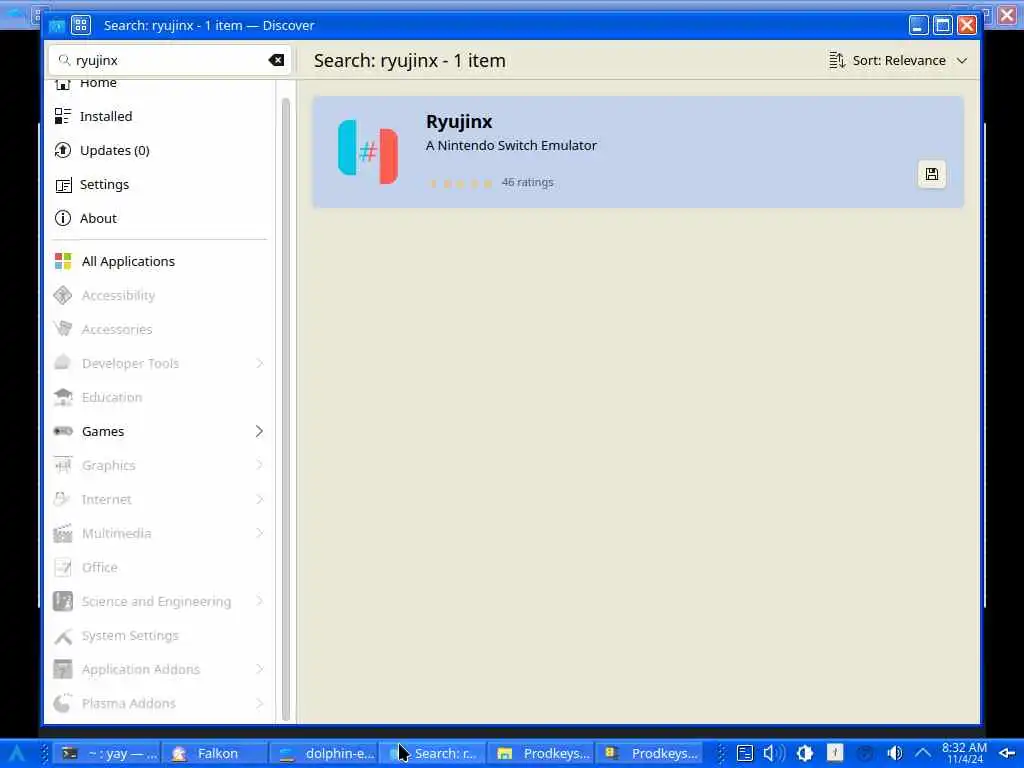Image resolution: width=1024 pixels, height=768 pixels.
Task: Click the About info icon
Action: 63,218
